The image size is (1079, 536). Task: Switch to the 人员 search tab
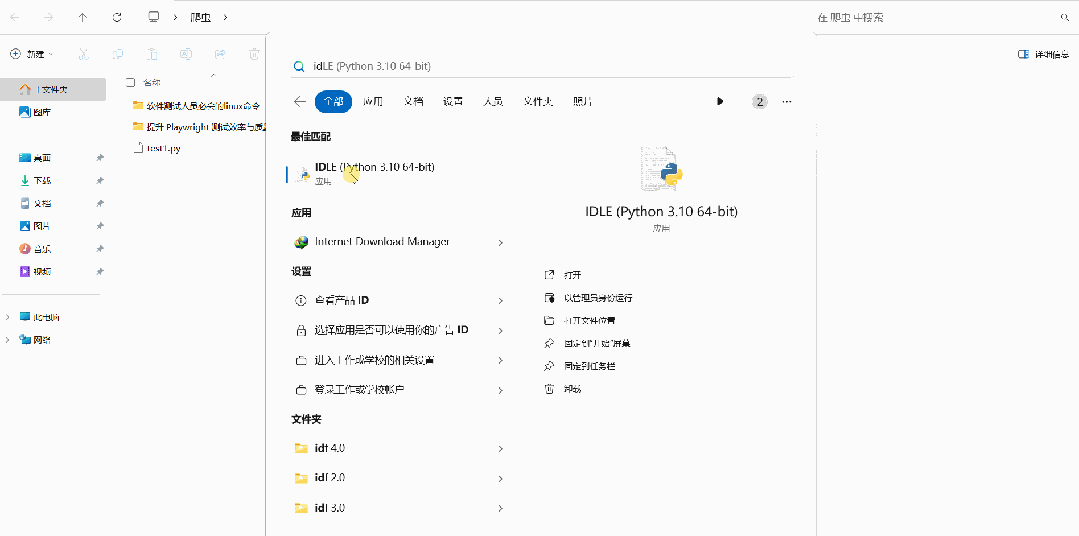click(493, 101)
